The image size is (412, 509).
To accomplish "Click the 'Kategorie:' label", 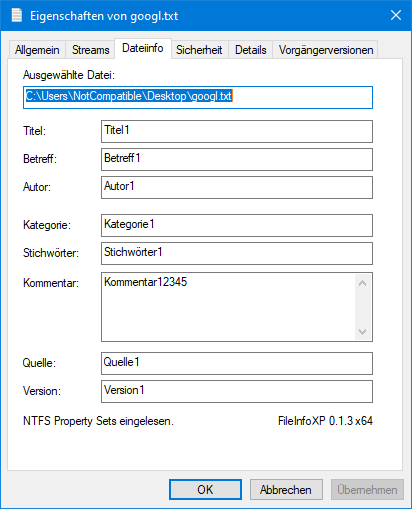I will coord(47,225).
